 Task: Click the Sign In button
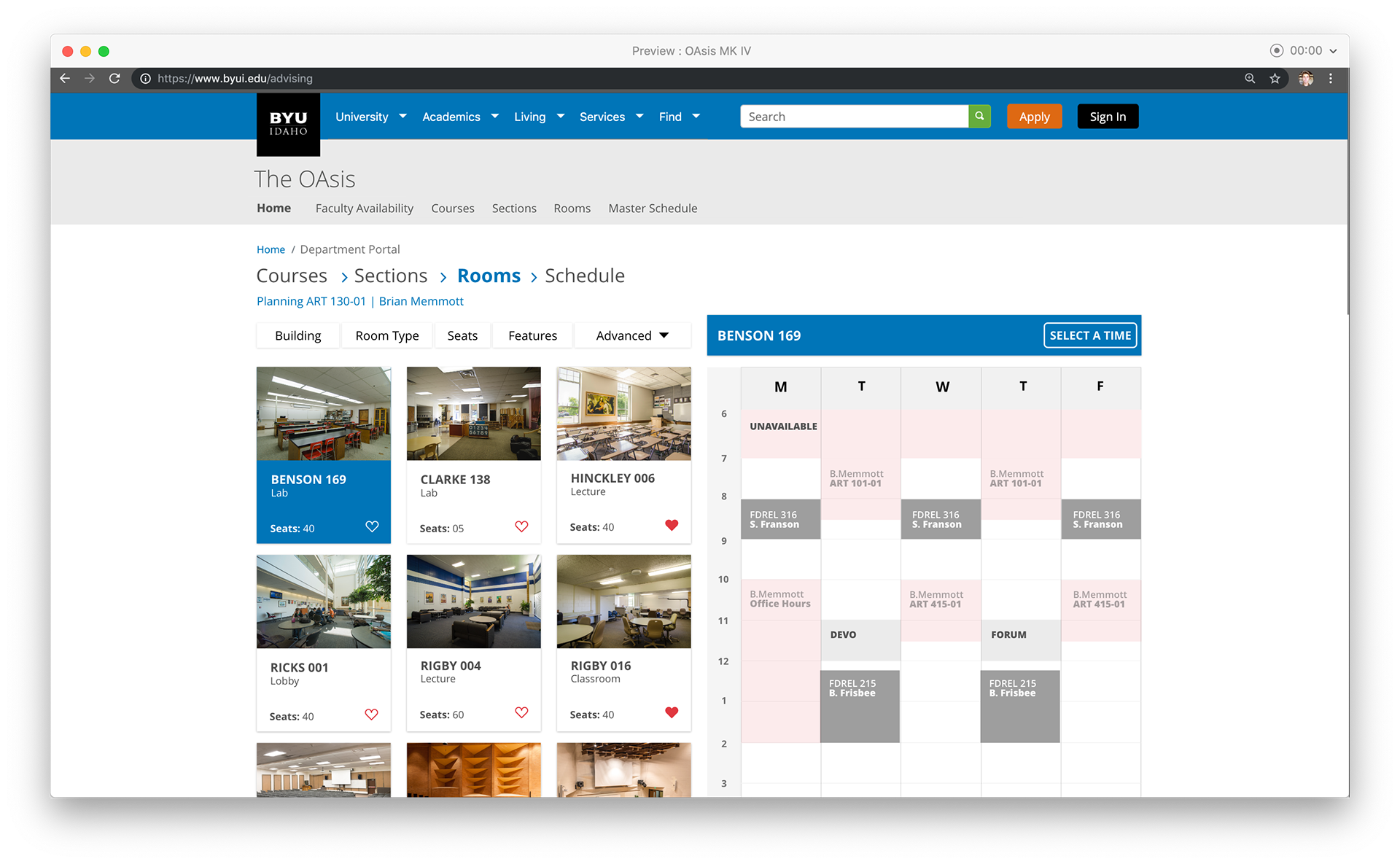pos(1108,117)
